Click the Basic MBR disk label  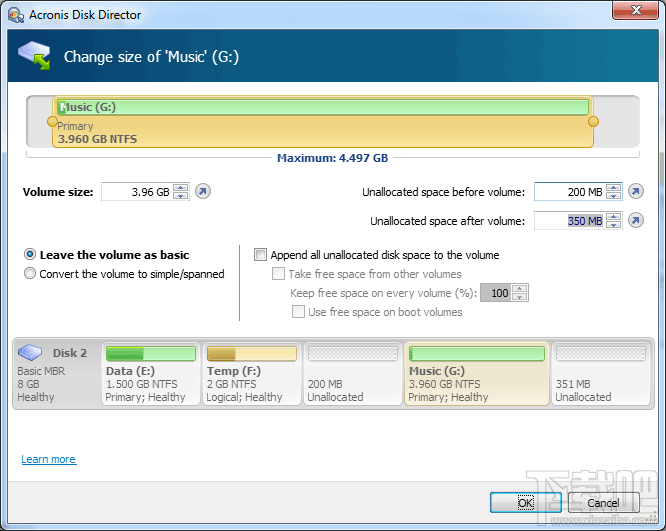tap(41, 371)
